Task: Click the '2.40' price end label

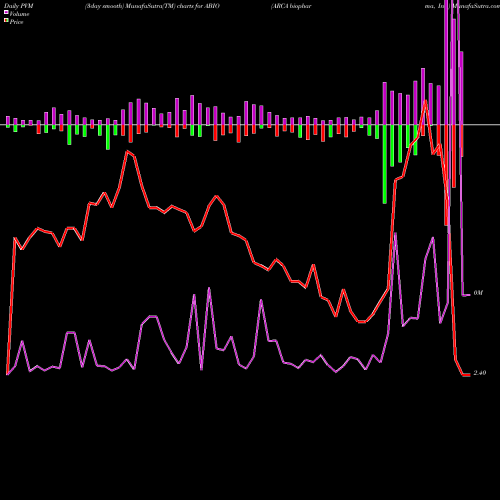Action: click(x=480, y=373)
